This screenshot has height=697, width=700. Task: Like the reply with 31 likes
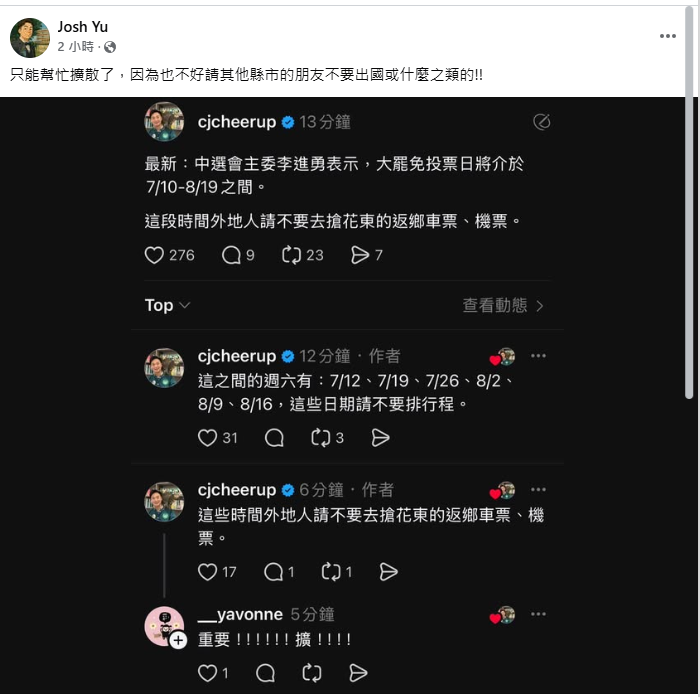pyautogui.click(x=207, y=438)
